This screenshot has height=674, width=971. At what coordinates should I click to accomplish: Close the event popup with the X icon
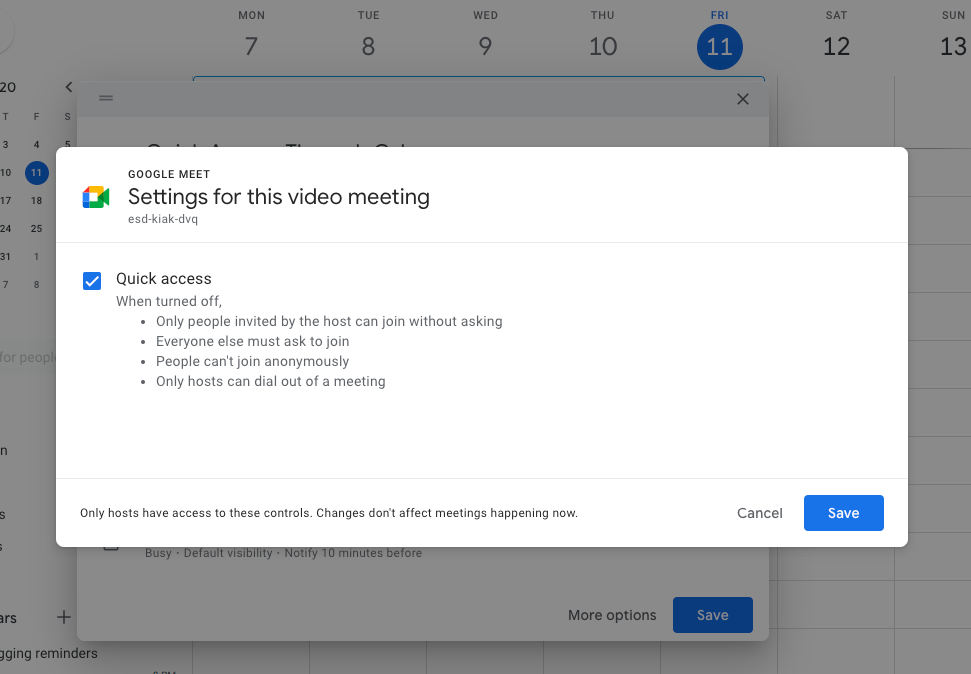click(x=742, y=99)
